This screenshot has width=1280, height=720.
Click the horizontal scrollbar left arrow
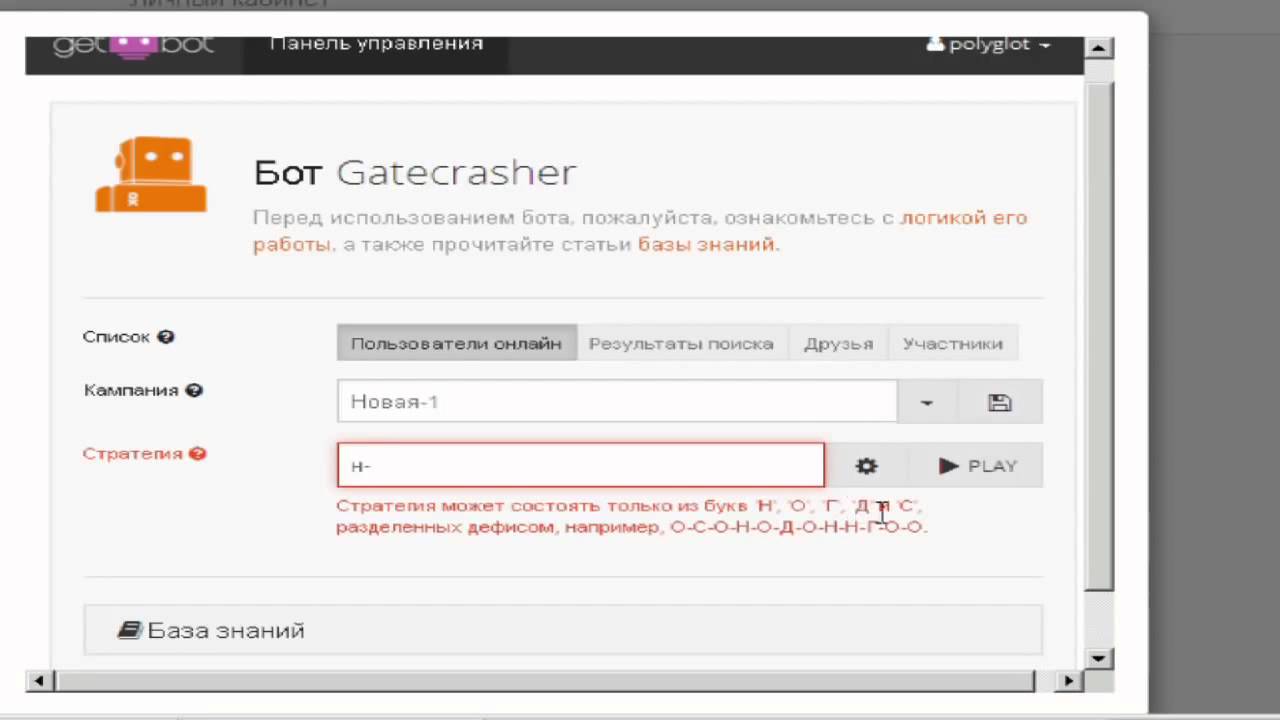click(x=39, y=681)
